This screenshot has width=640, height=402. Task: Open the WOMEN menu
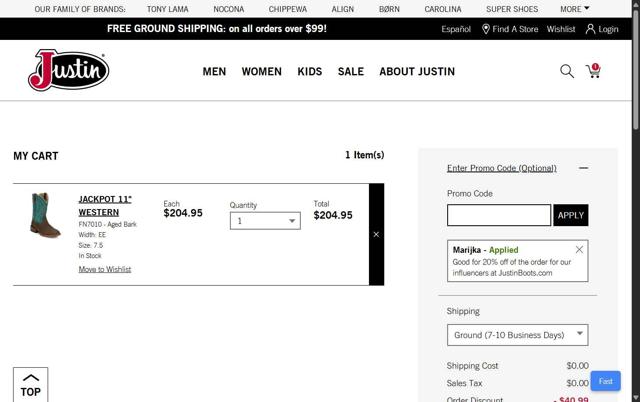262,71
